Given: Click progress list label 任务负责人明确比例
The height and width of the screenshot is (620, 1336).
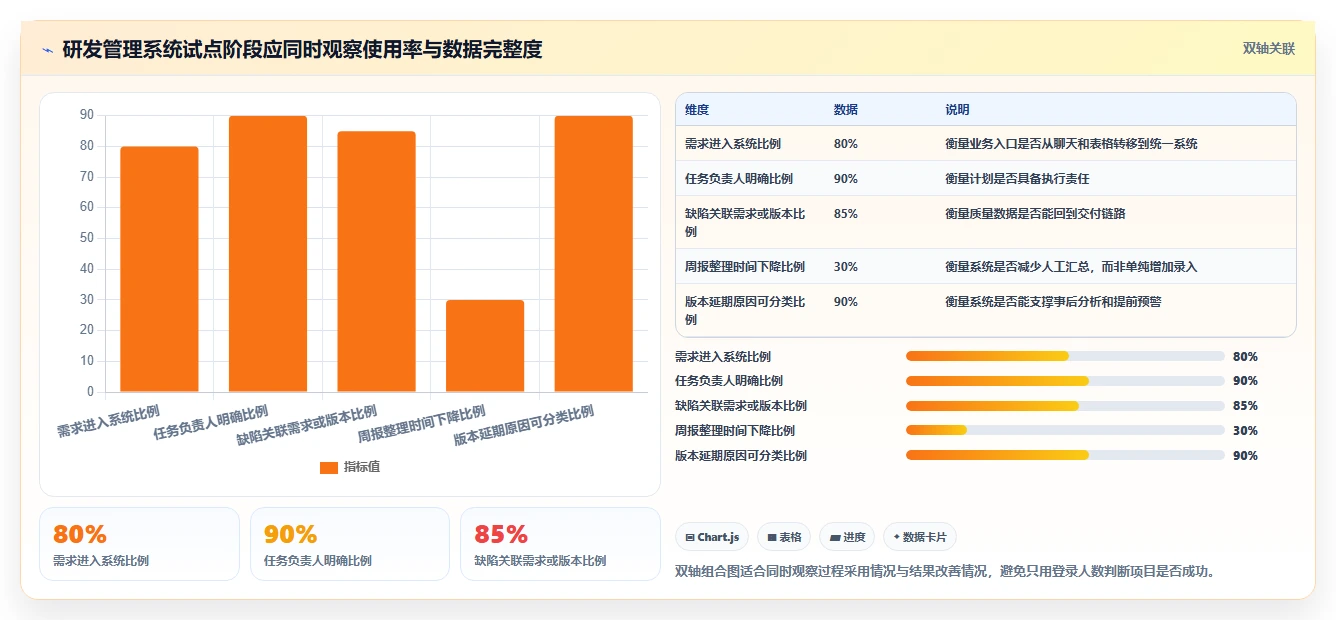Looking at the screenshot, I should tap(729, 381).
